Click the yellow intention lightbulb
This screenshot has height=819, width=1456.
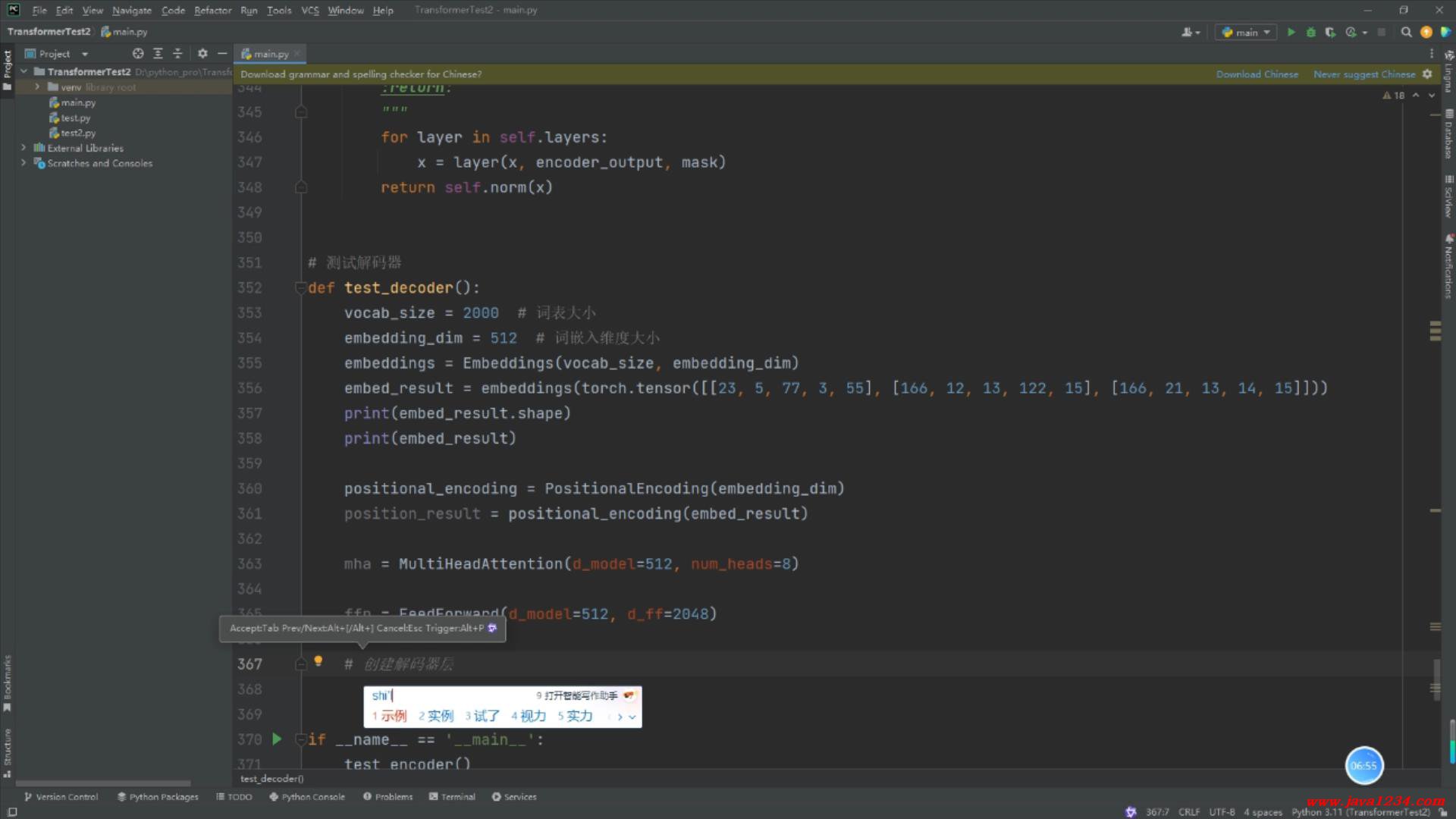[318, 661]
